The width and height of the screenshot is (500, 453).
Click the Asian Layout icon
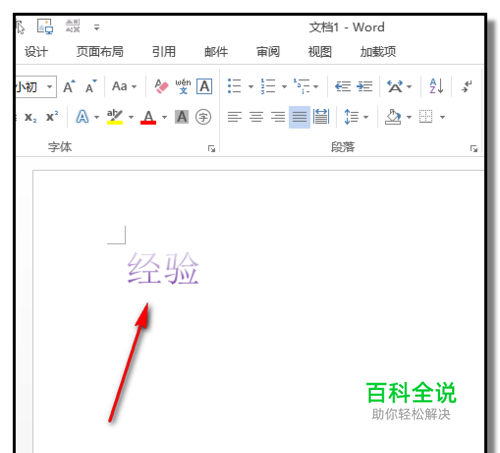coord(395,87)
